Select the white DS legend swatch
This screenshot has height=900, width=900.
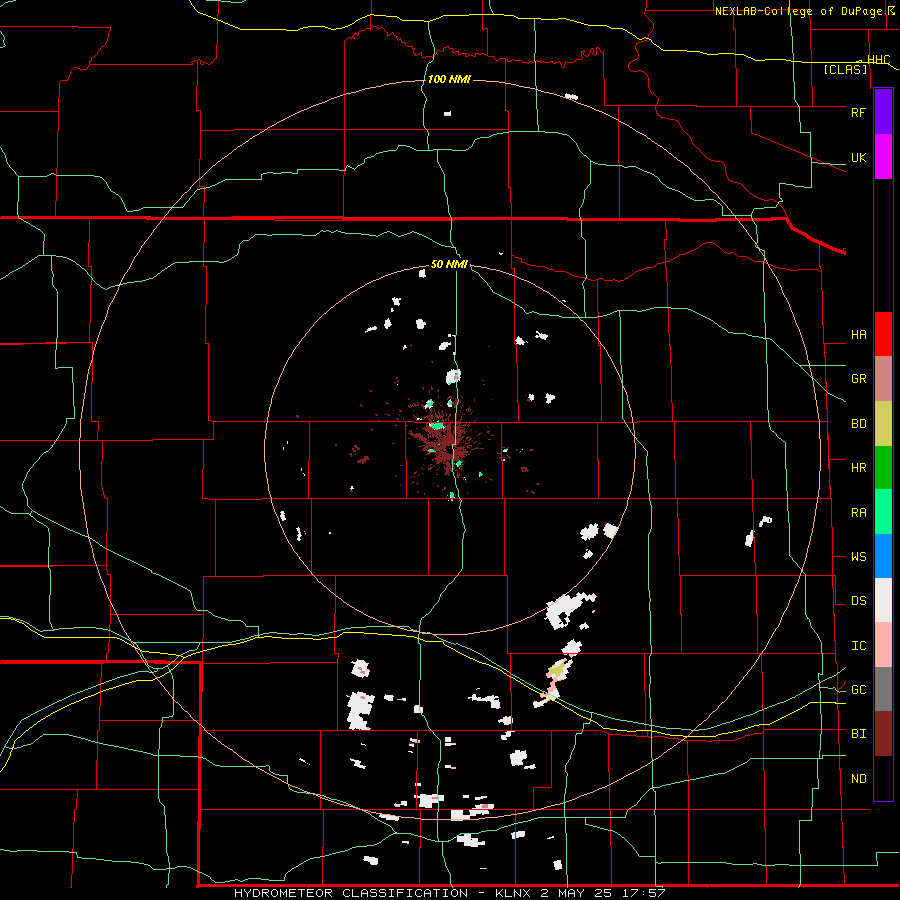(883, 600)
